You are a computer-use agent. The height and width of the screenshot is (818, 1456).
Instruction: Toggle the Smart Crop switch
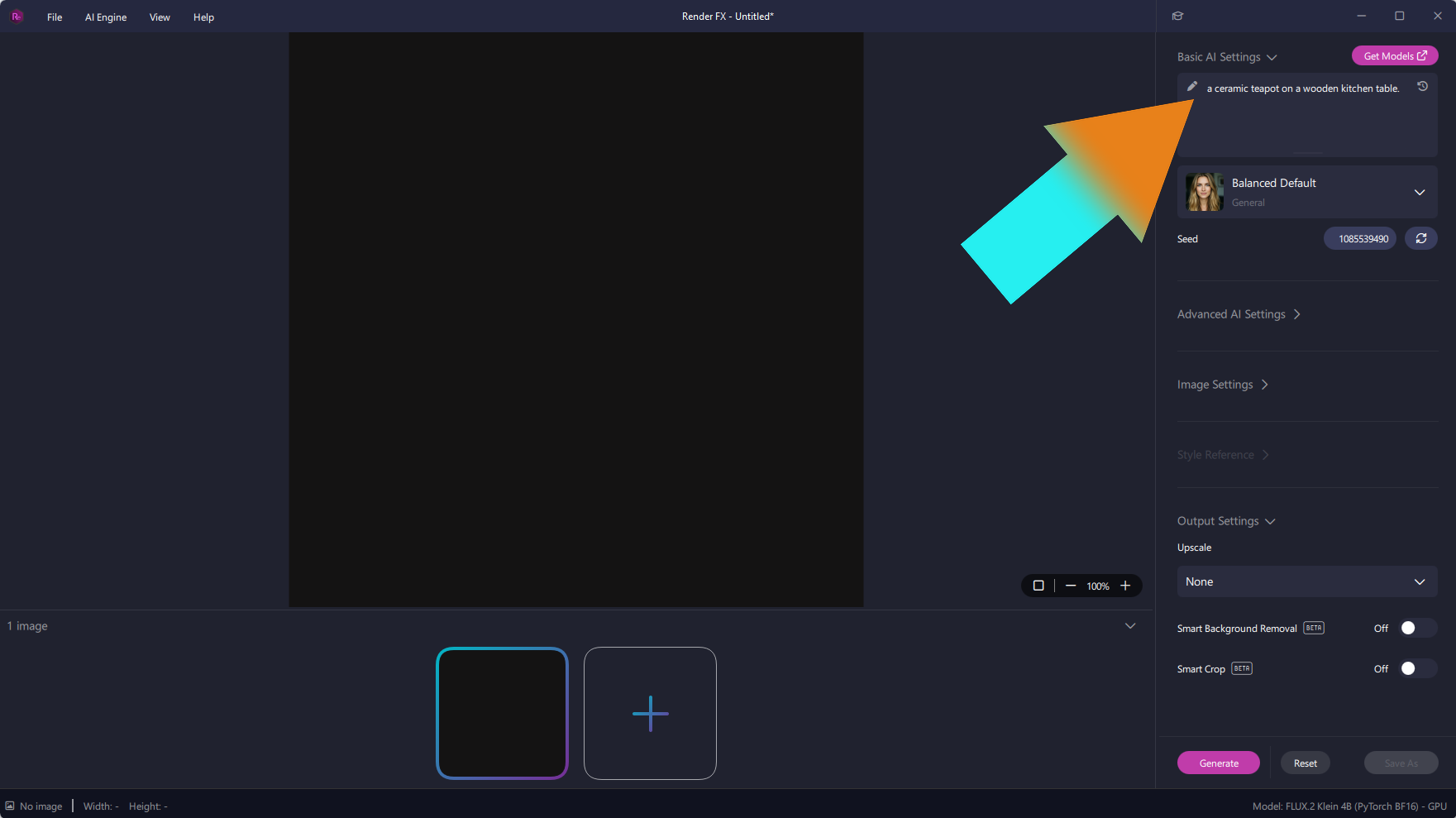1417,668
